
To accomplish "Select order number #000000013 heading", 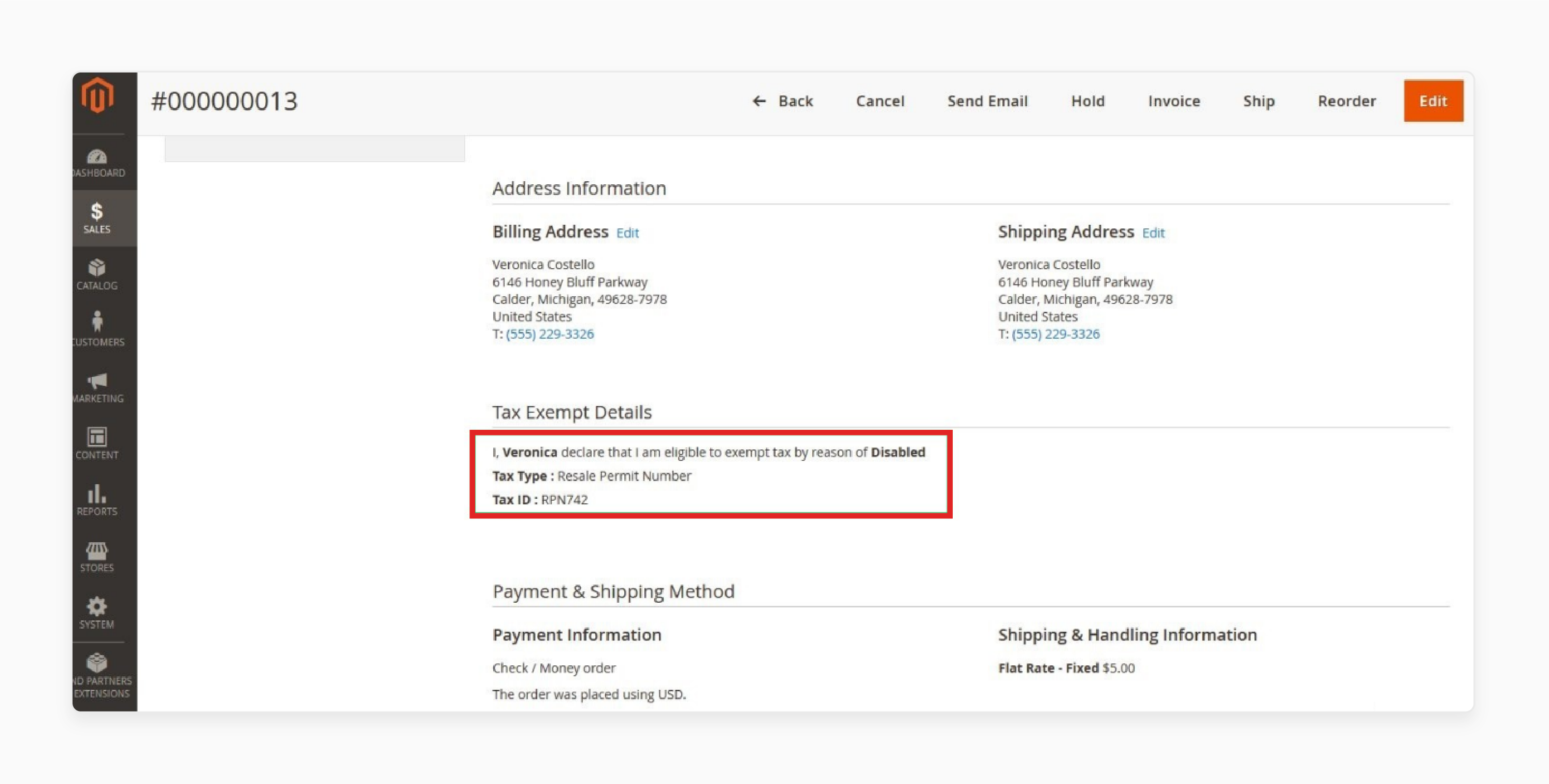I will [224, 101].
